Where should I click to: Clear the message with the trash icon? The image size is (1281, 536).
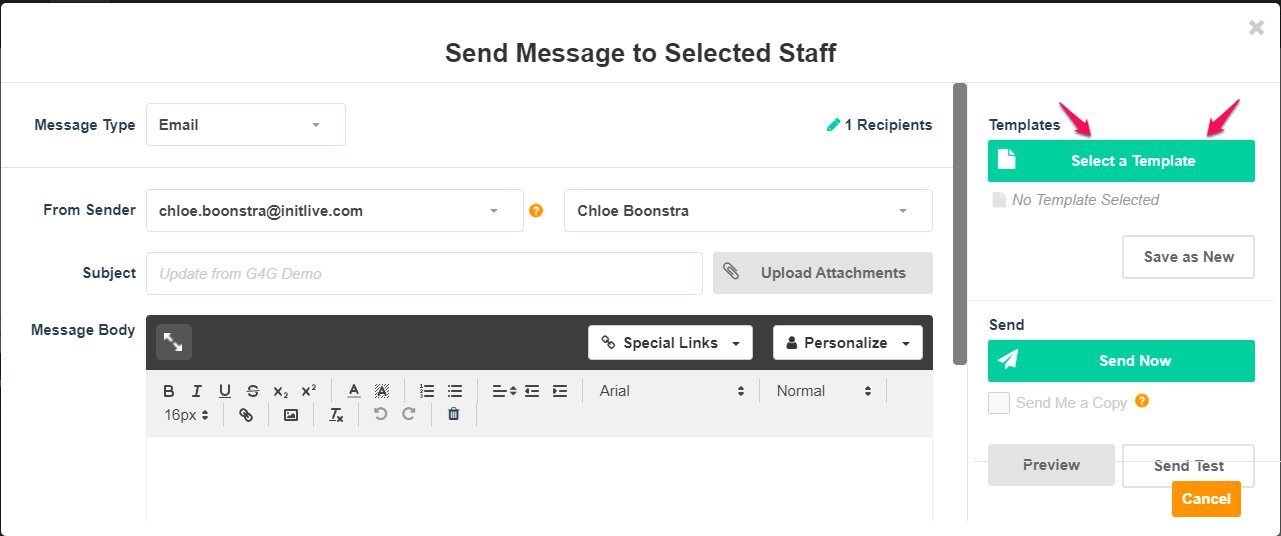[453, 414]
